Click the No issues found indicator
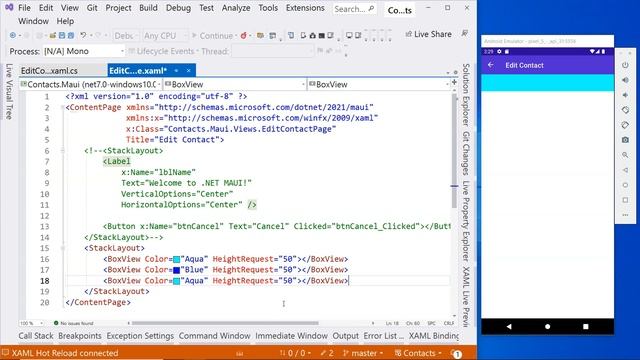640x360 pixels. coord(73,323)
